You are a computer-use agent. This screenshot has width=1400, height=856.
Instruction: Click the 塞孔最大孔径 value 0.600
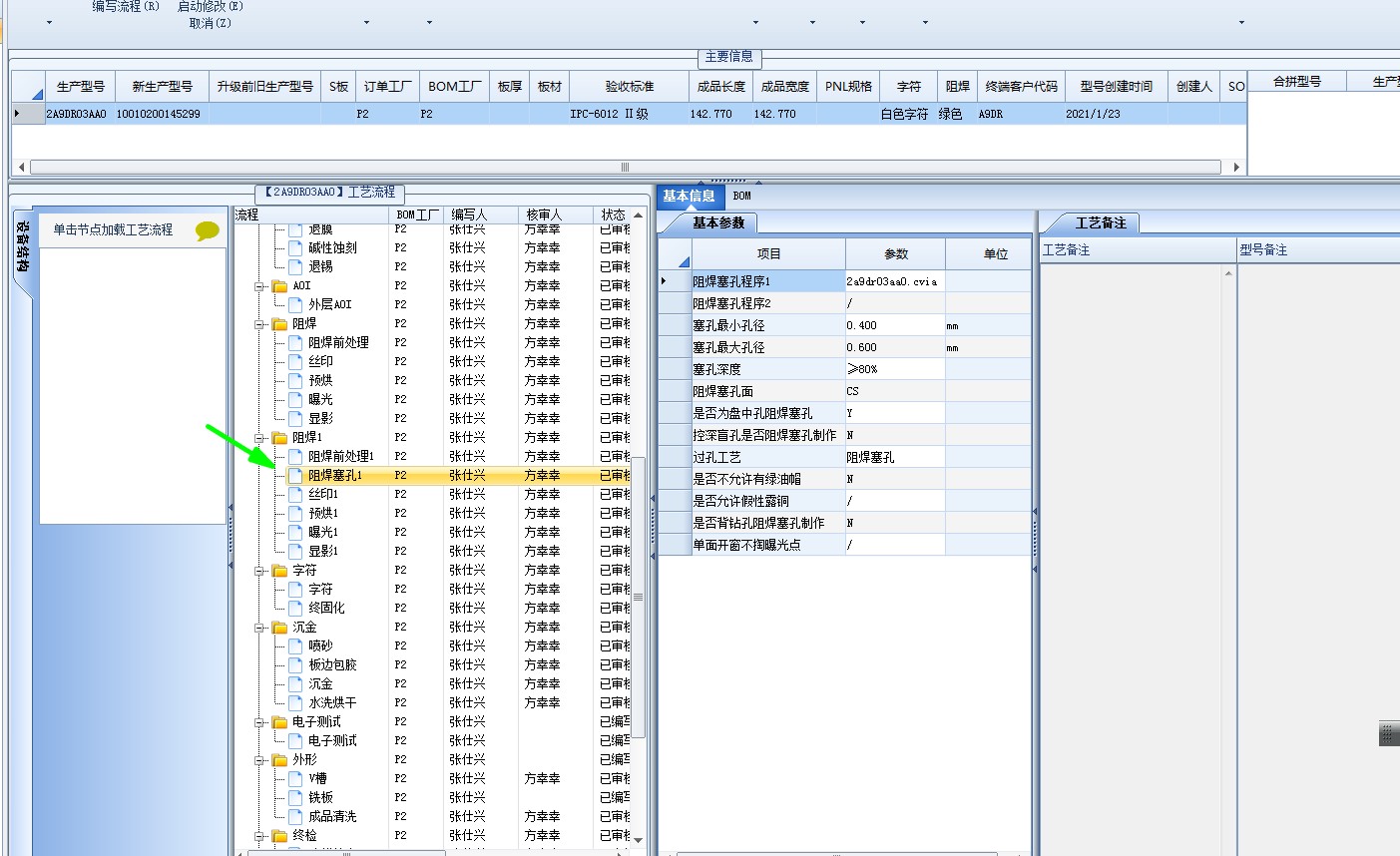pos(894,347)
